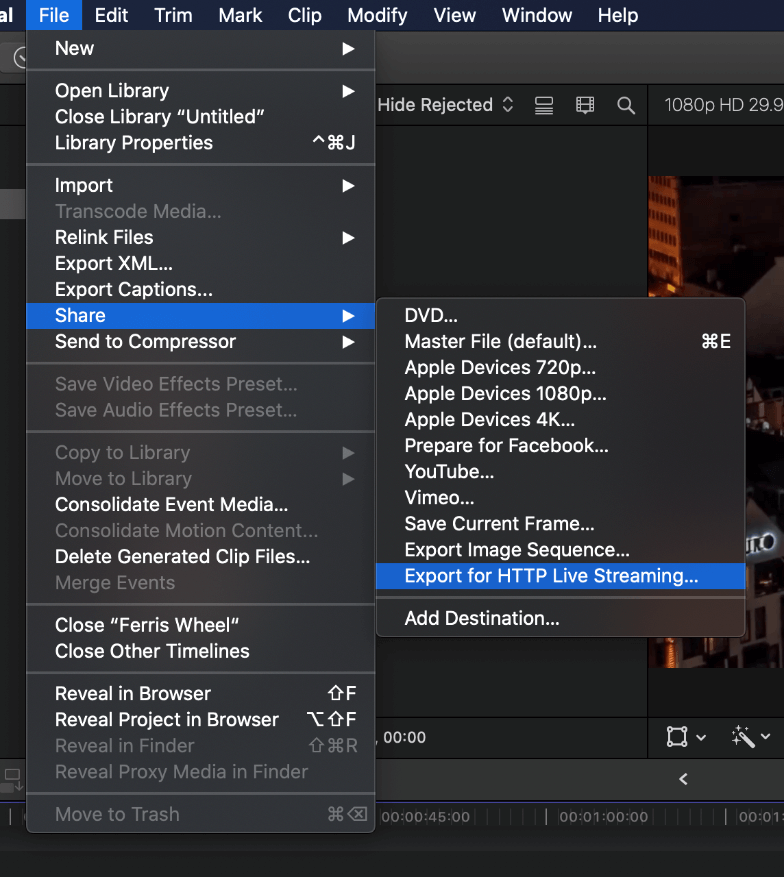Open the Clip menu
Image resolution: width=784 pixels, height=877 pixels.
click(304, 15)
